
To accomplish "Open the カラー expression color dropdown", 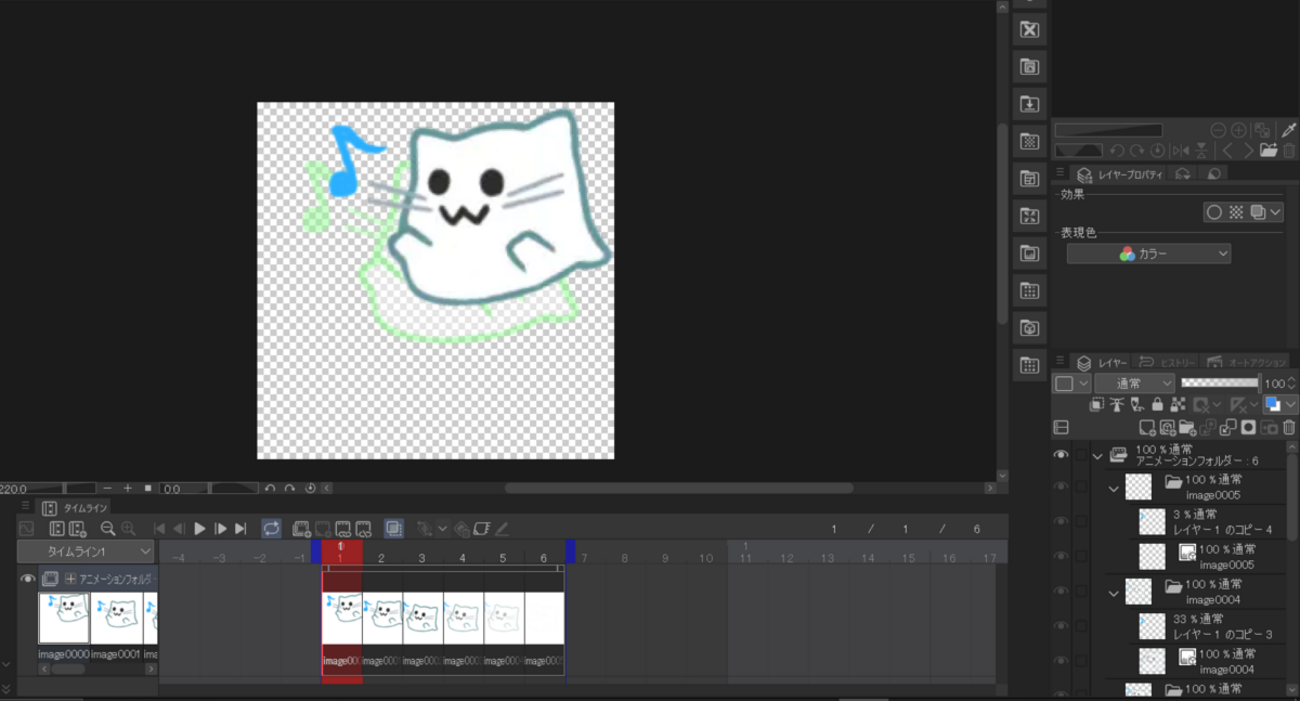I will click(1149, 254).
